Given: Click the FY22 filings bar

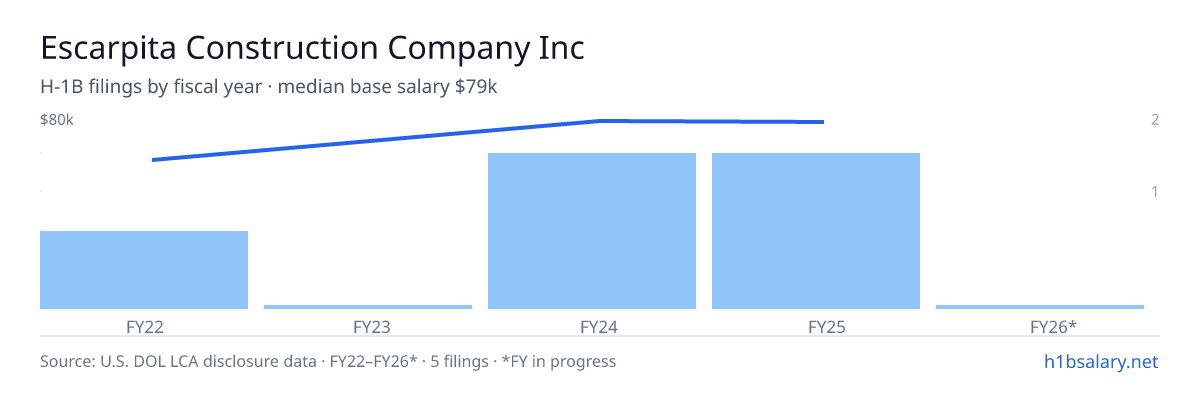Looking at the screenshot, I should pos(144,270).
